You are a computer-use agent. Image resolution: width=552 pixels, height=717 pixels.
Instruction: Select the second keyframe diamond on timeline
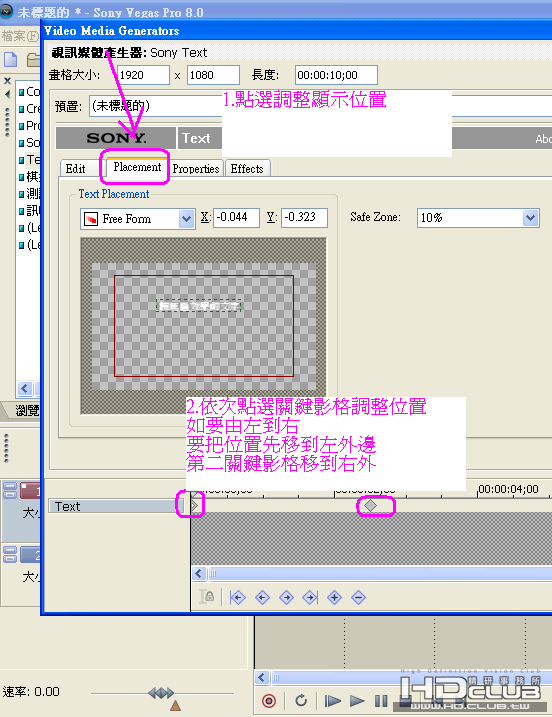(370, 506)
